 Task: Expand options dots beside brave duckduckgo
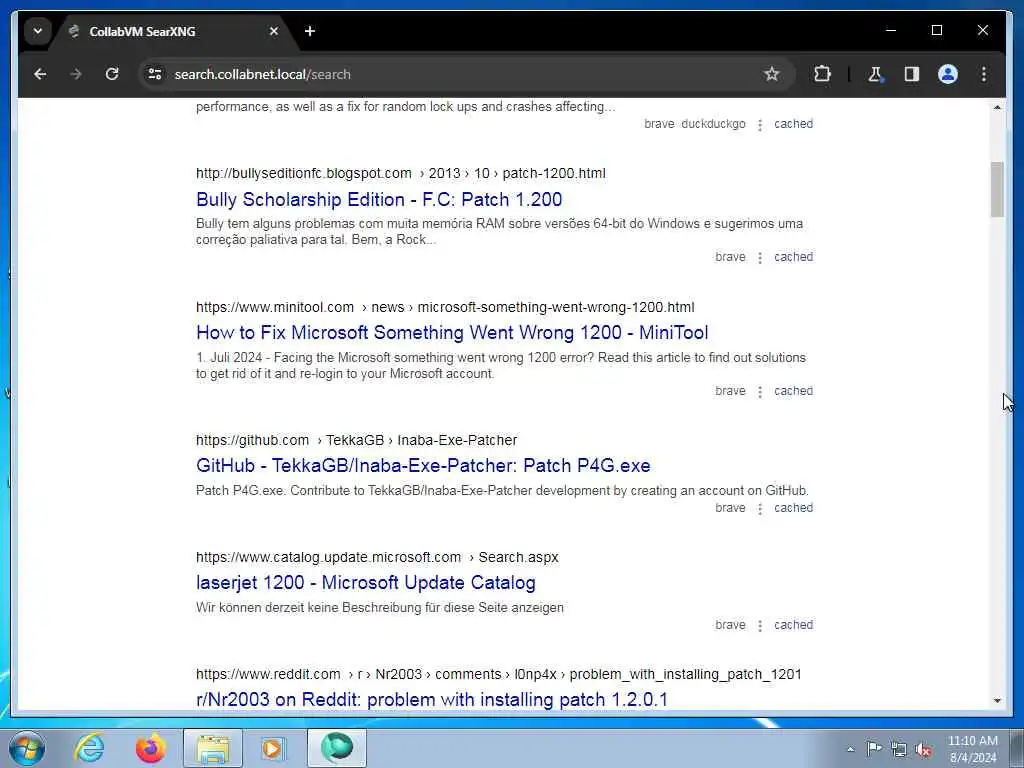tap(760, 125)
